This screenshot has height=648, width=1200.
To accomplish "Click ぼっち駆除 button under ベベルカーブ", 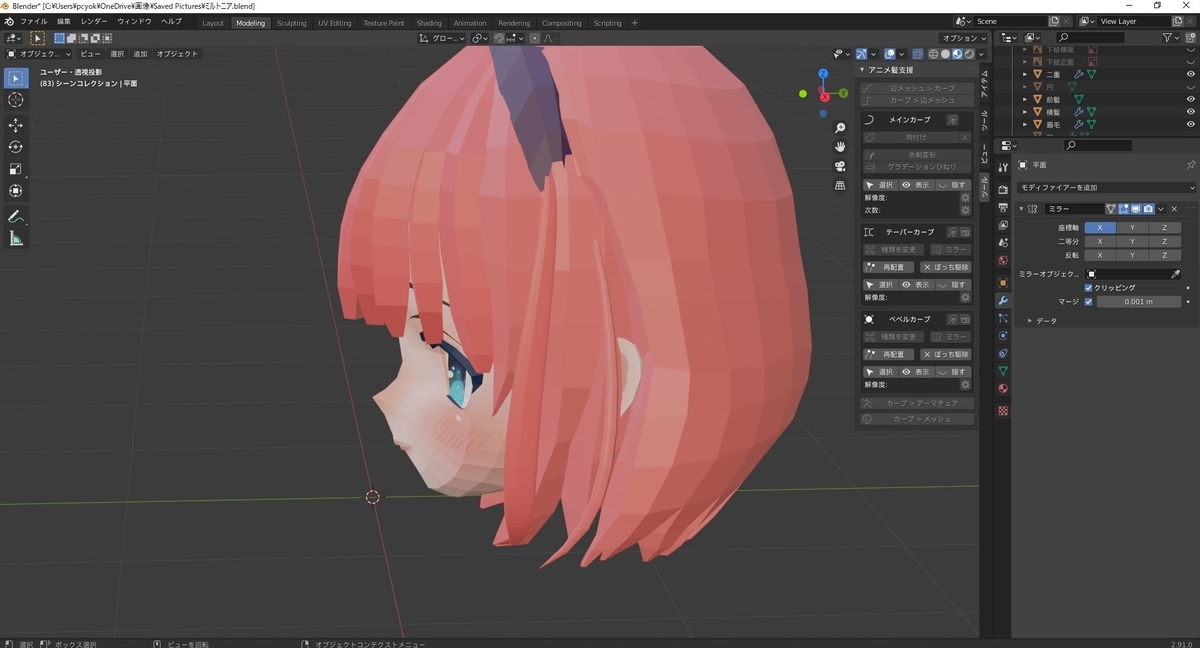I will pos(945,354).
